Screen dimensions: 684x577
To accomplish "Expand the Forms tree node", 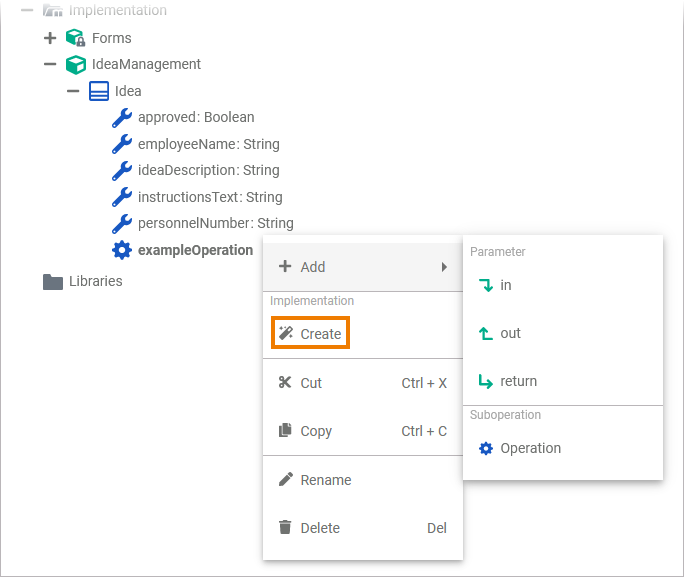I will (50, 38).
